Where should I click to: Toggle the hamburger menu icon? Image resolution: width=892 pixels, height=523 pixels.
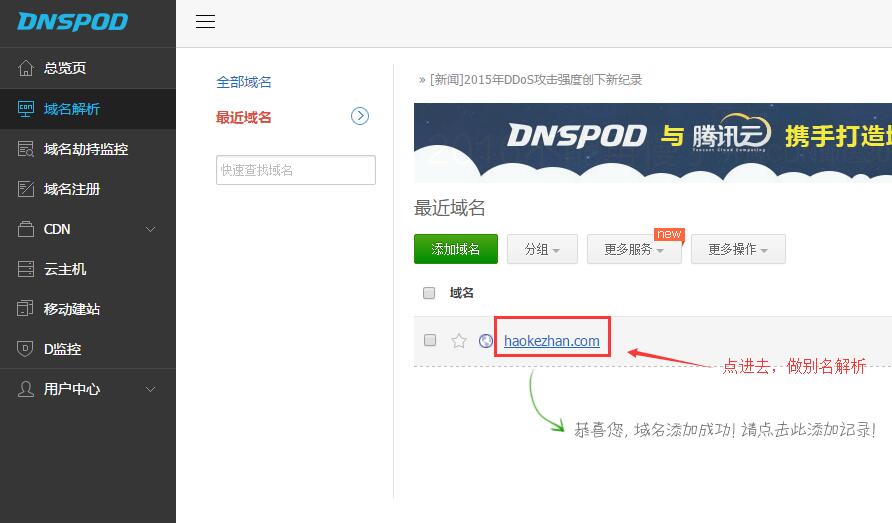click(205, 22)
